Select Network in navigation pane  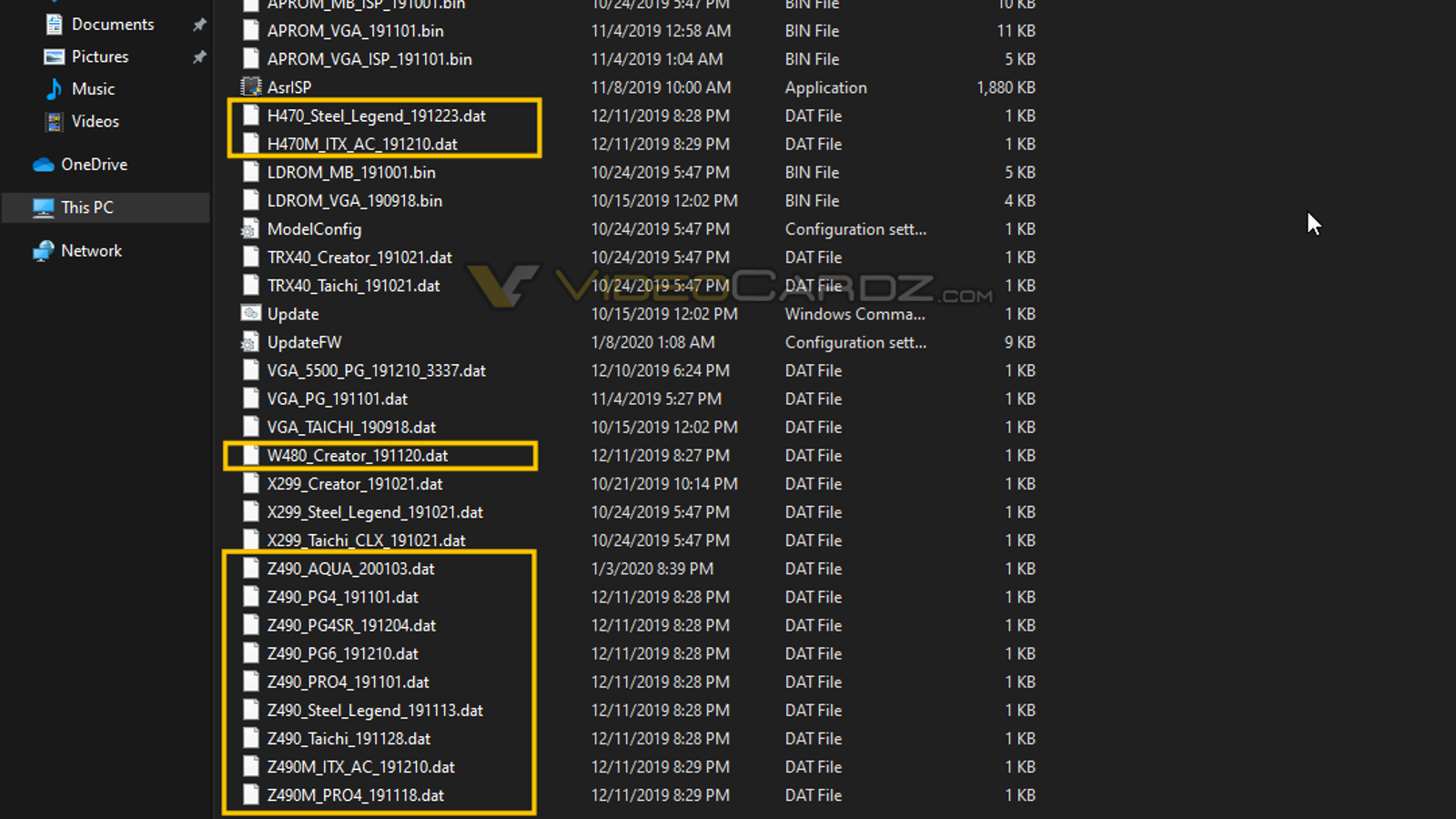coord(91,250)
